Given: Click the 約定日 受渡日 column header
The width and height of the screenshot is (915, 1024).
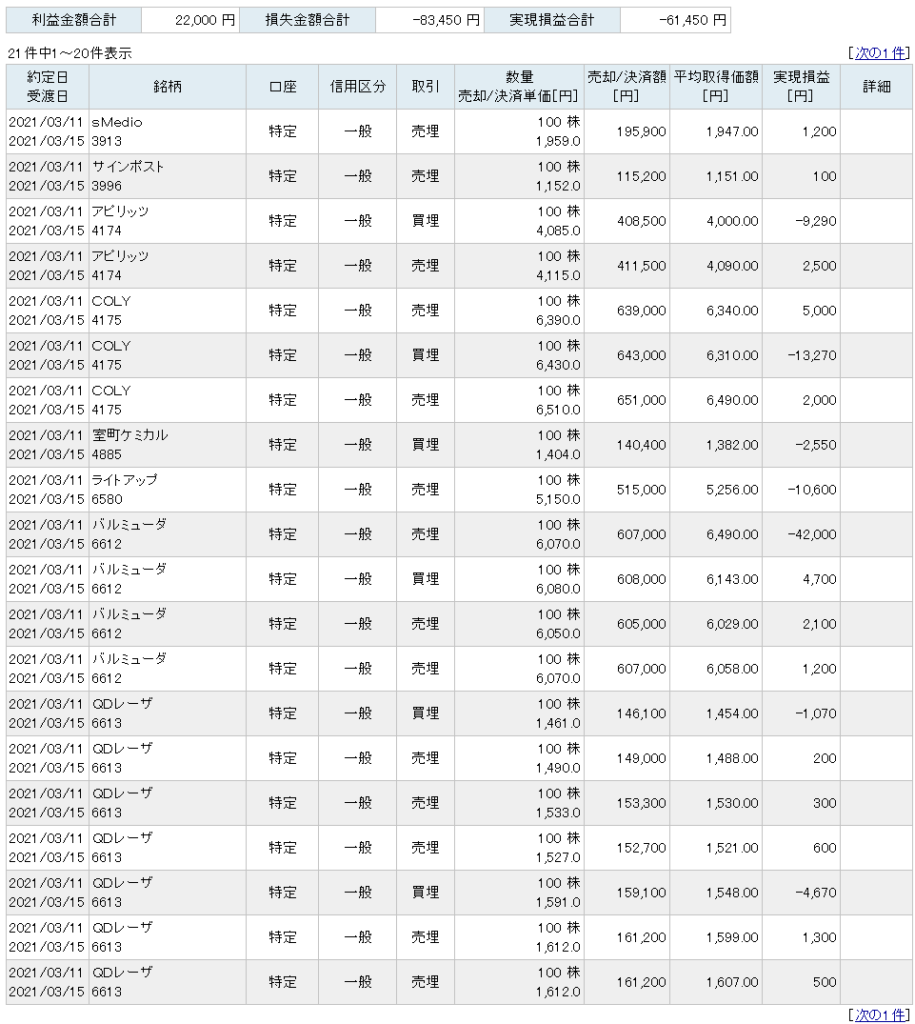Looking at the screenshot, I should click(x=47, y=87).
